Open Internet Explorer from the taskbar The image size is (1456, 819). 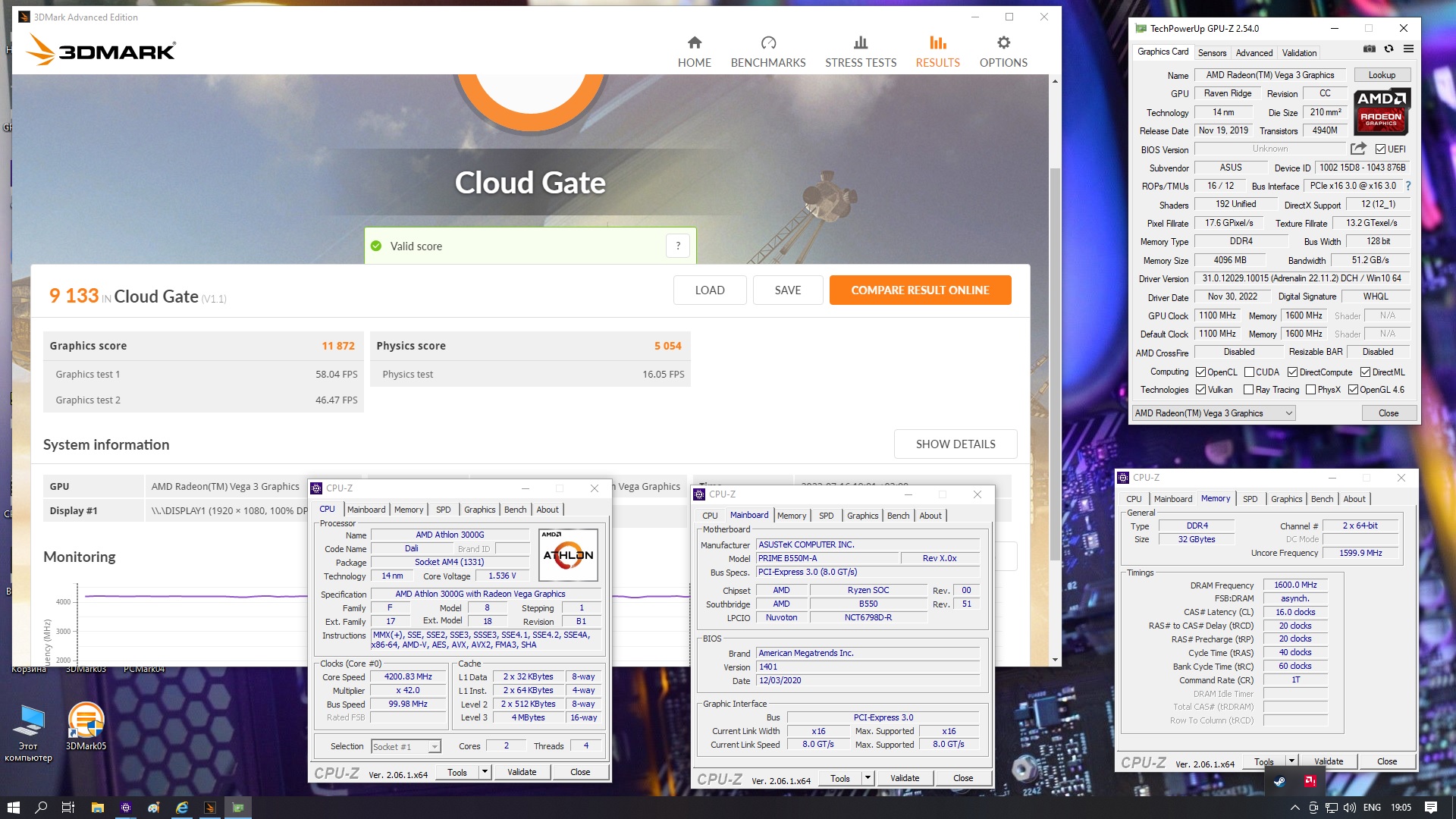point(182,808)
